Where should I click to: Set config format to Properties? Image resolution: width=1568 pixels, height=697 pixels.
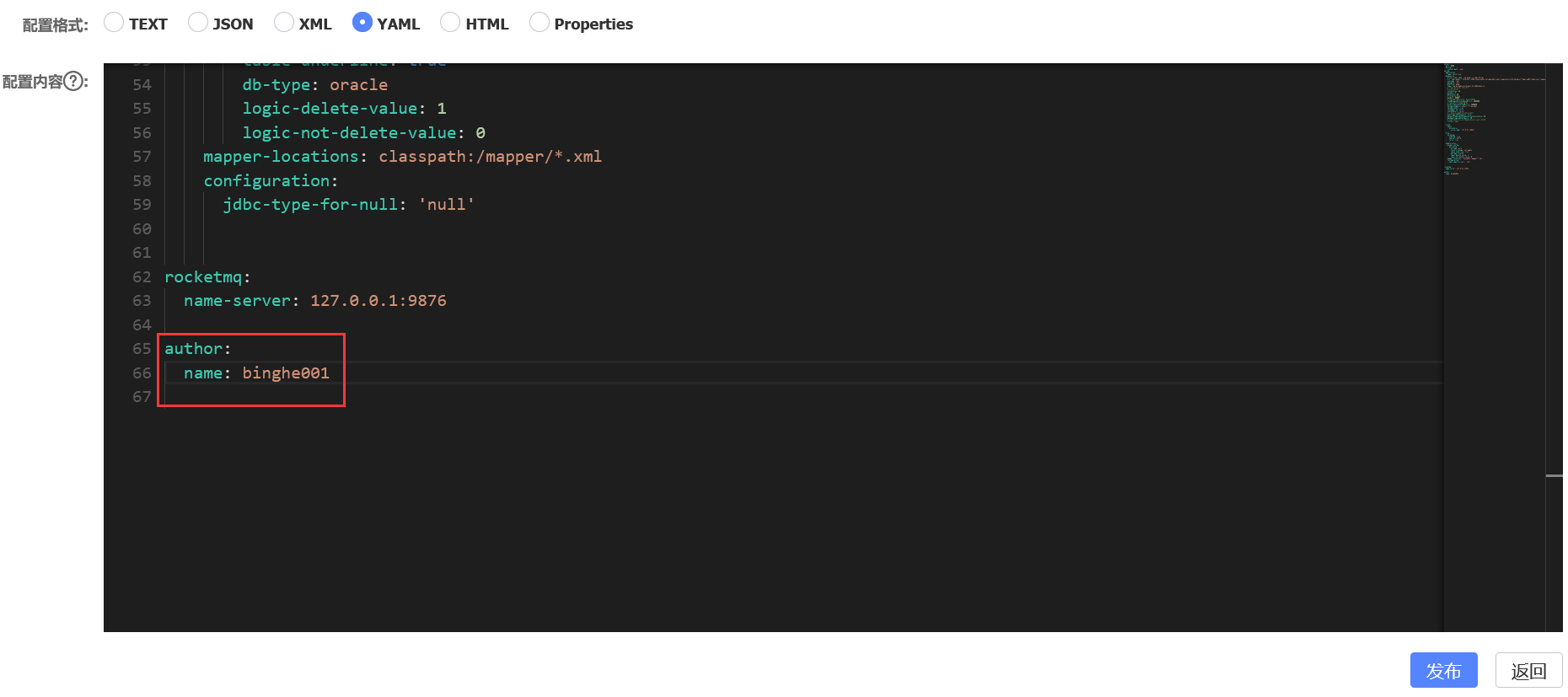pos(540,23)
